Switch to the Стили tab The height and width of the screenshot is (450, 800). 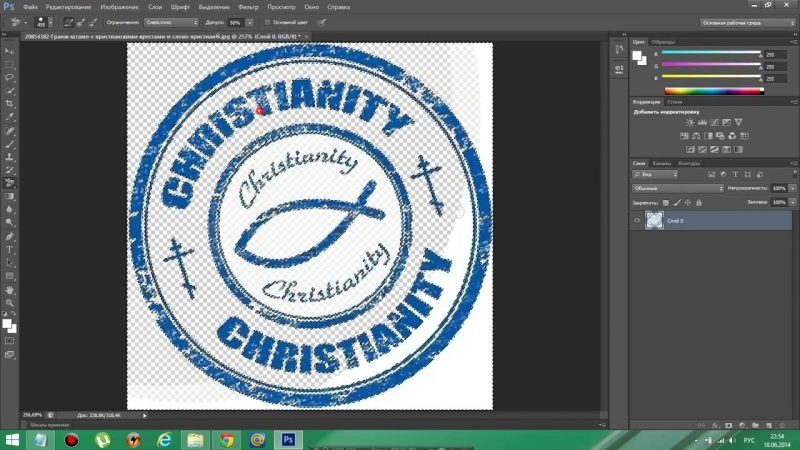pos(674,102)
